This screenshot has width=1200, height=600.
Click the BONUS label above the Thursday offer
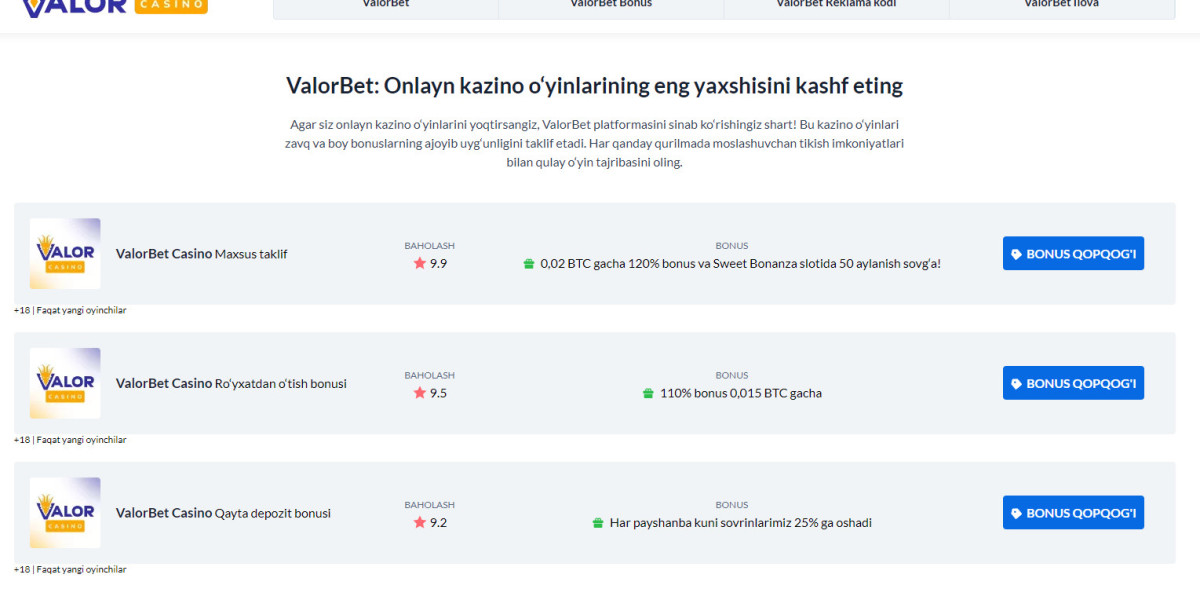731,505
